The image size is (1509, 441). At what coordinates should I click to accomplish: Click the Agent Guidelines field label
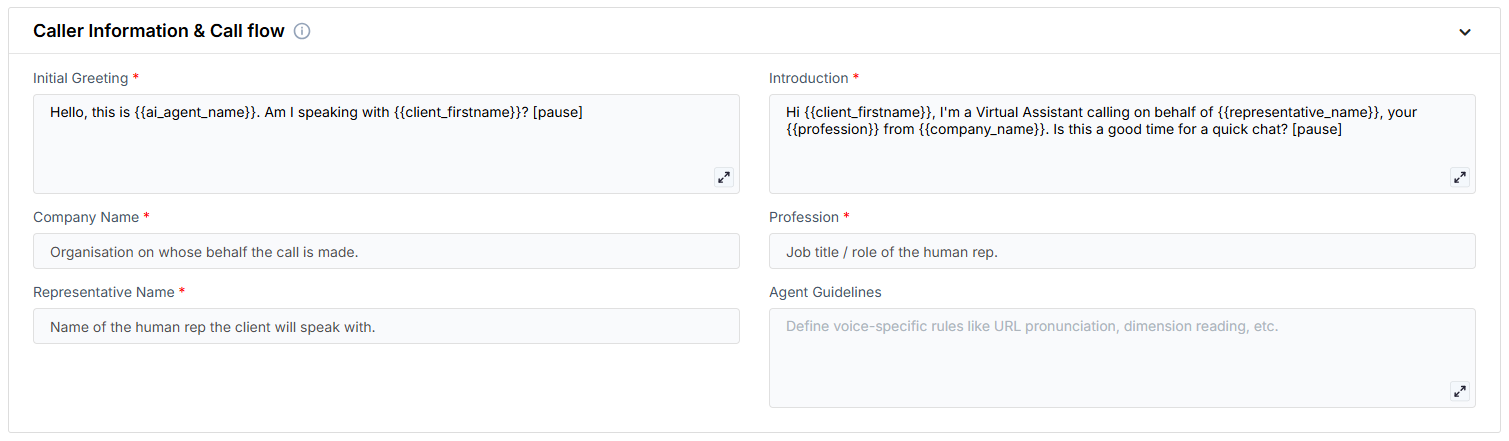click(825, 292)
